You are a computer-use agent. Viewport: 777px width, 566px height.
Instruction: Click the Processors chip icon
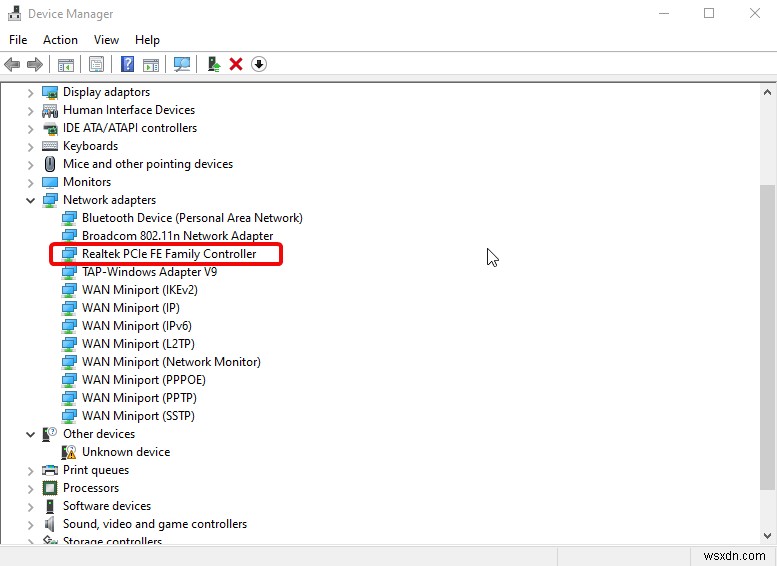pyautogui.click(x=50, y=488)
